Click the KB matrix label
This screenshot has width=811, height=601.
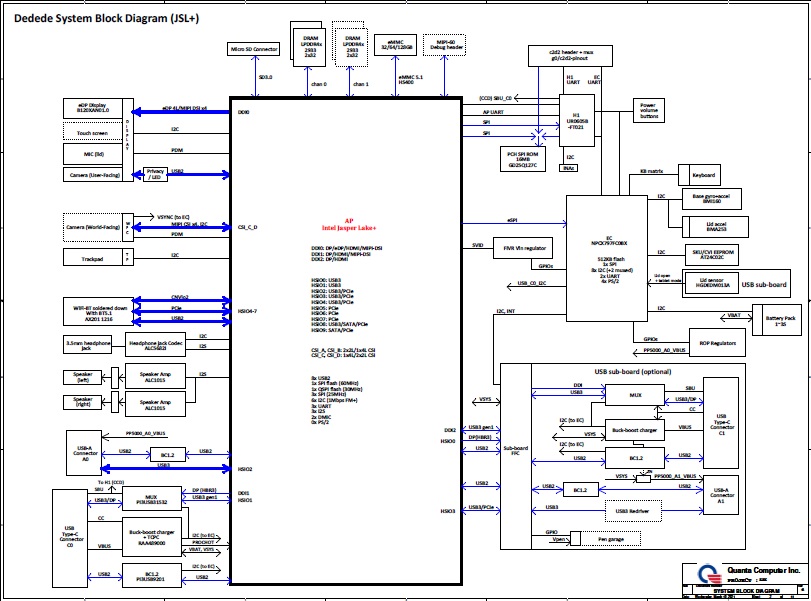[x=652, y=171]
